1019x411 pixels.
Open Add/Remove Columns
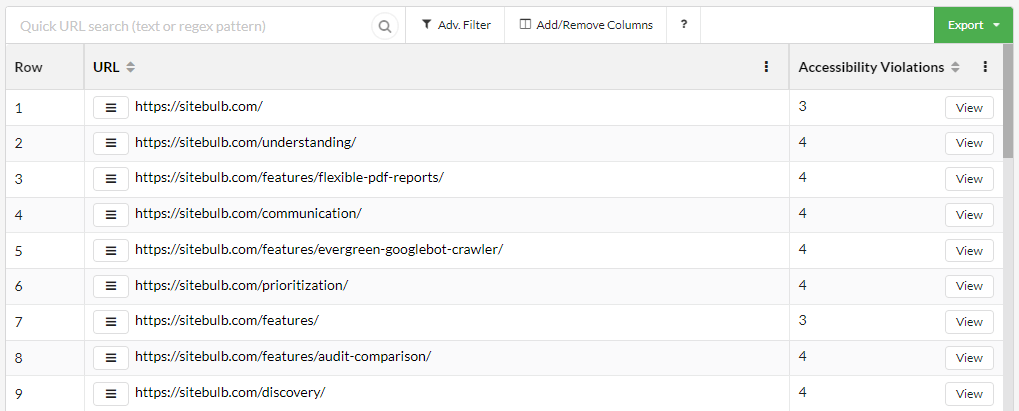point(586,25)
